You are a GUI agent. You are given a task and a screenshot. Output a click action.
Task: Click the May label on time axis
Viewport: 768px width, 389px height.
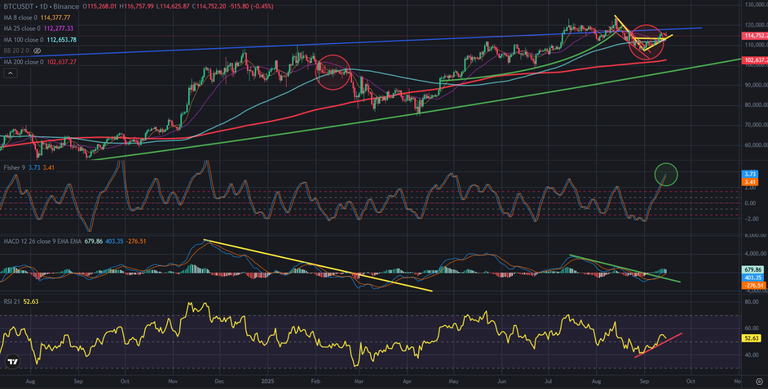point(454,380)
